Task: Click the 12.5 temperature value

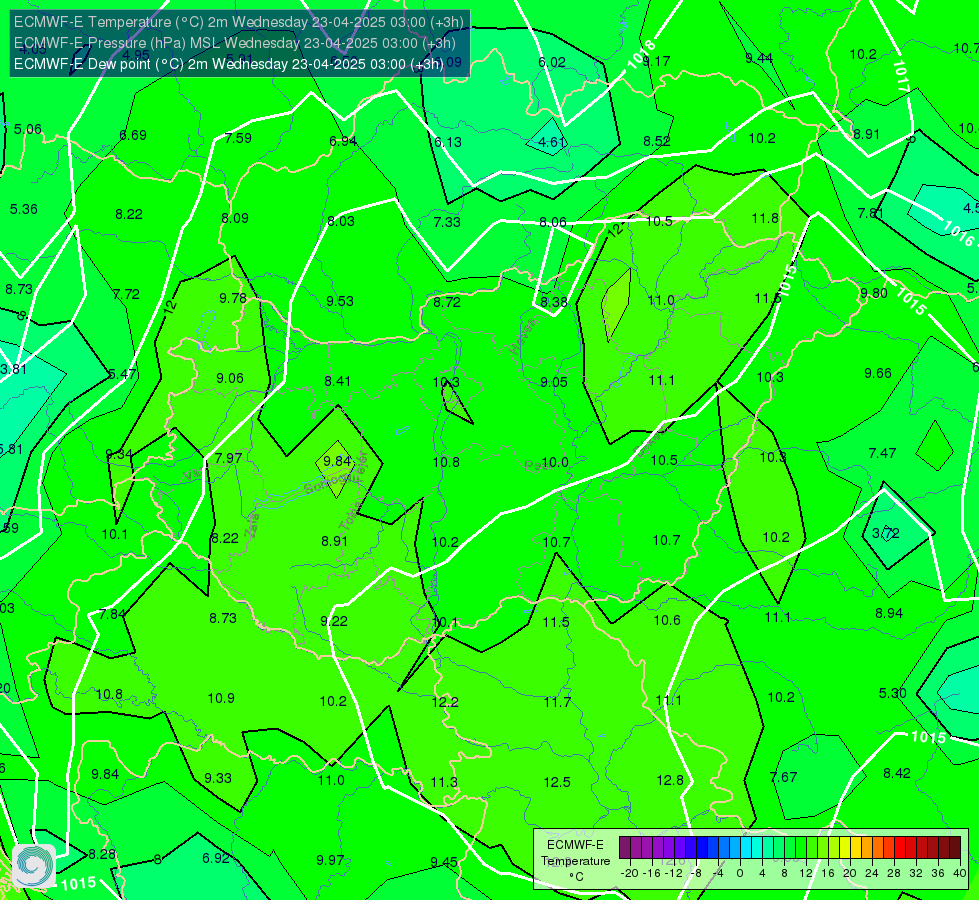Action: tap(557, 782)
